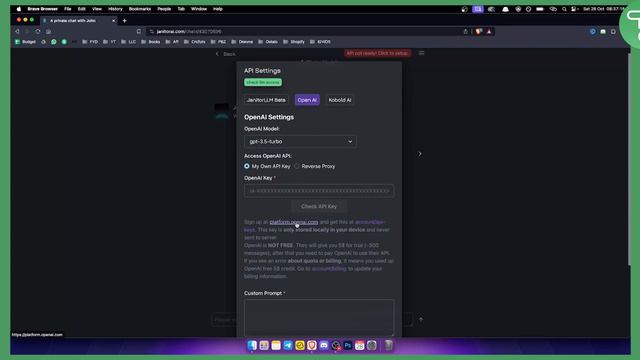The height and width of the screenshot is (360, 640).
Task: Open the LLC bookmarks folder
Action: (x=129, y=42)
